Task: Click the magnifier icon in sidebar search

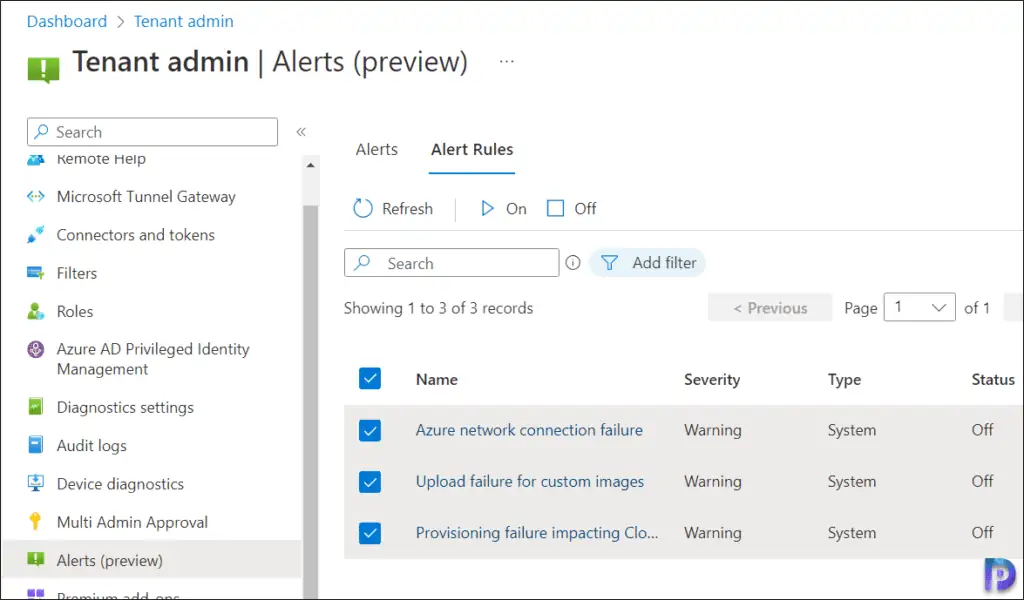Action: [x=41, y=131]
